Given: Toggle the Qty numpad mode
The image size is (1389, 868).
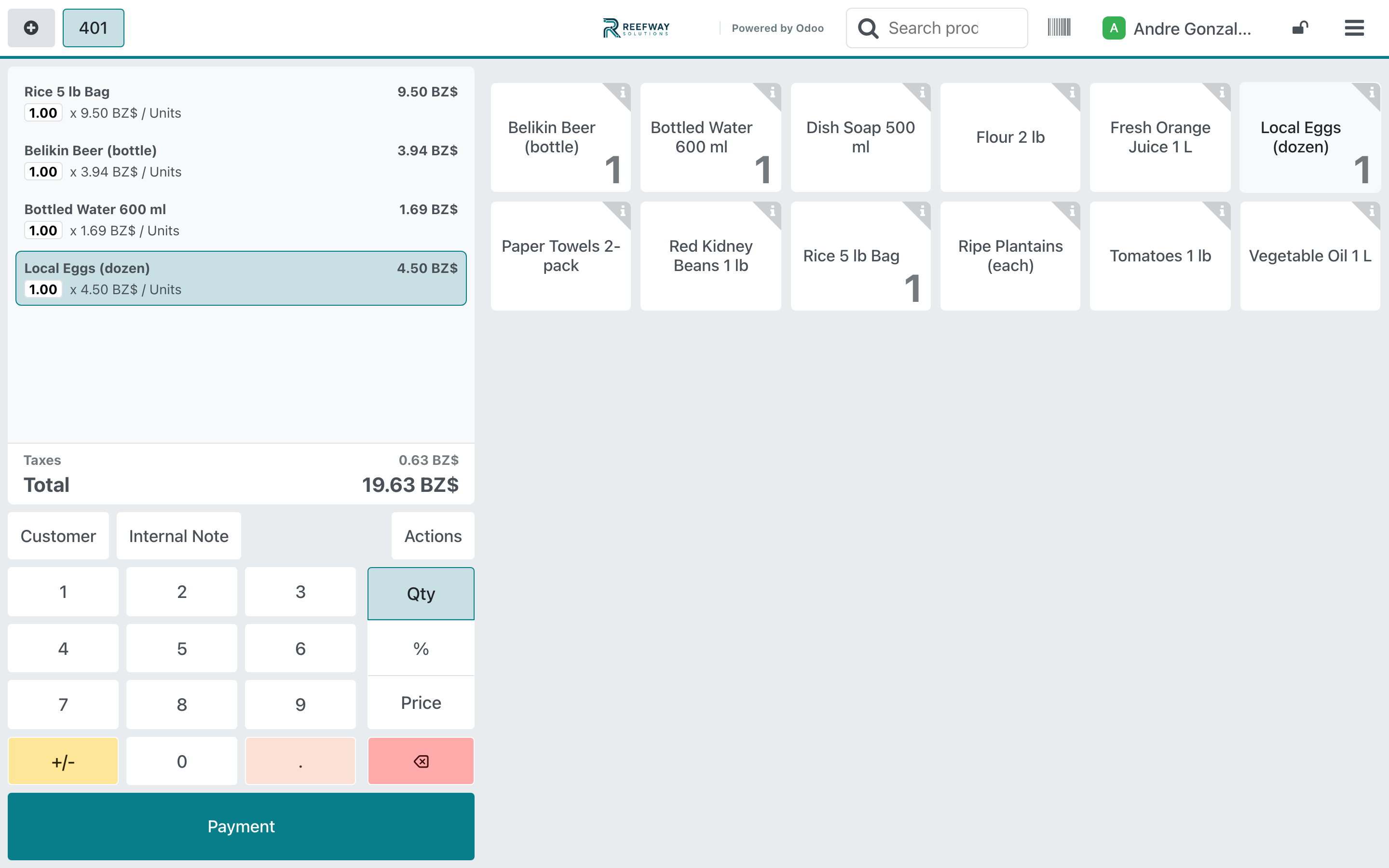Looking at the screenshot, I should [x=421, y=593].
